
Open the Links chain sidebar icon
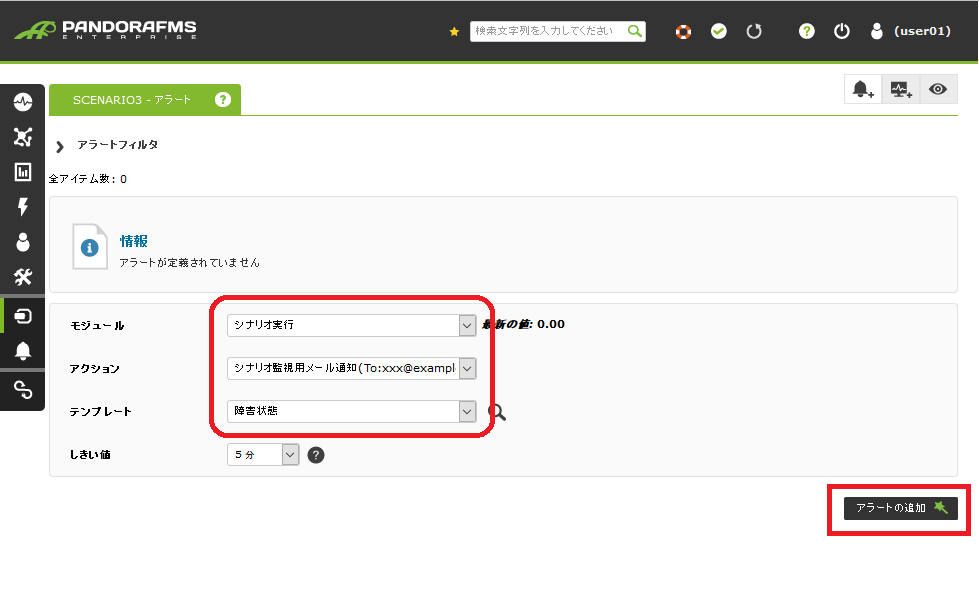(x=23, y=390)
